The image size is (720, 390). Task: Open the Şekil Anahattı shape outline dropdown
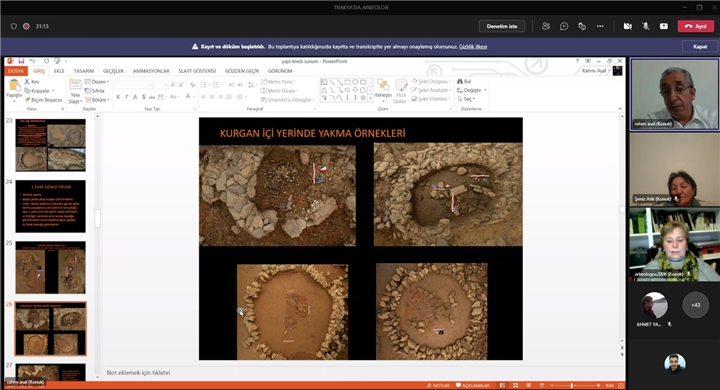click(x=431, y=90)
